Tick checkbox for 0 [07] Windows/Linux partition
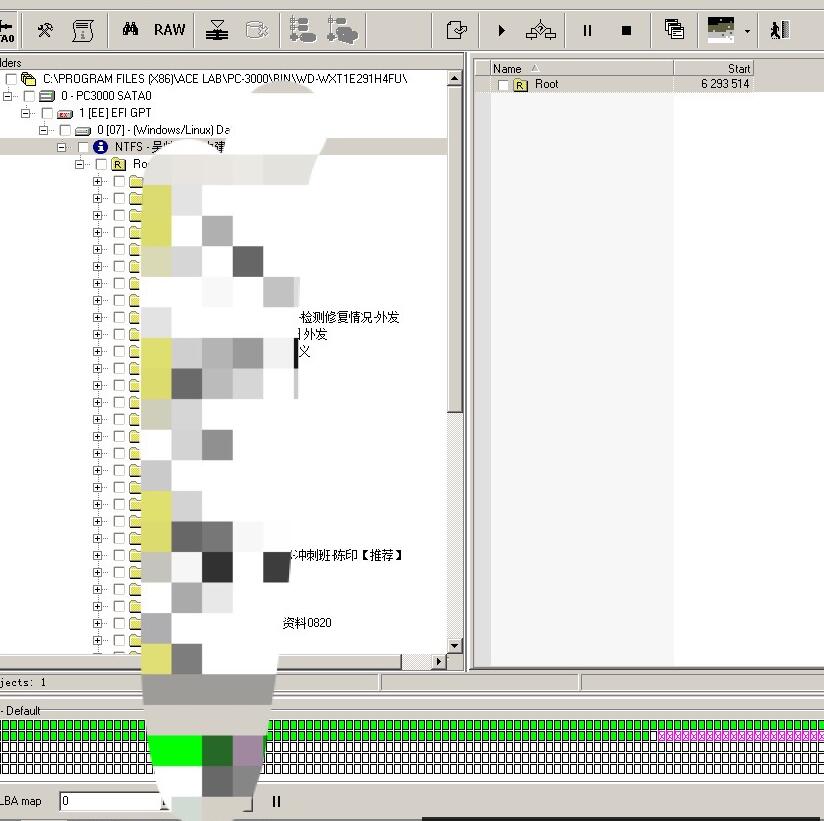 pos(65,130)
